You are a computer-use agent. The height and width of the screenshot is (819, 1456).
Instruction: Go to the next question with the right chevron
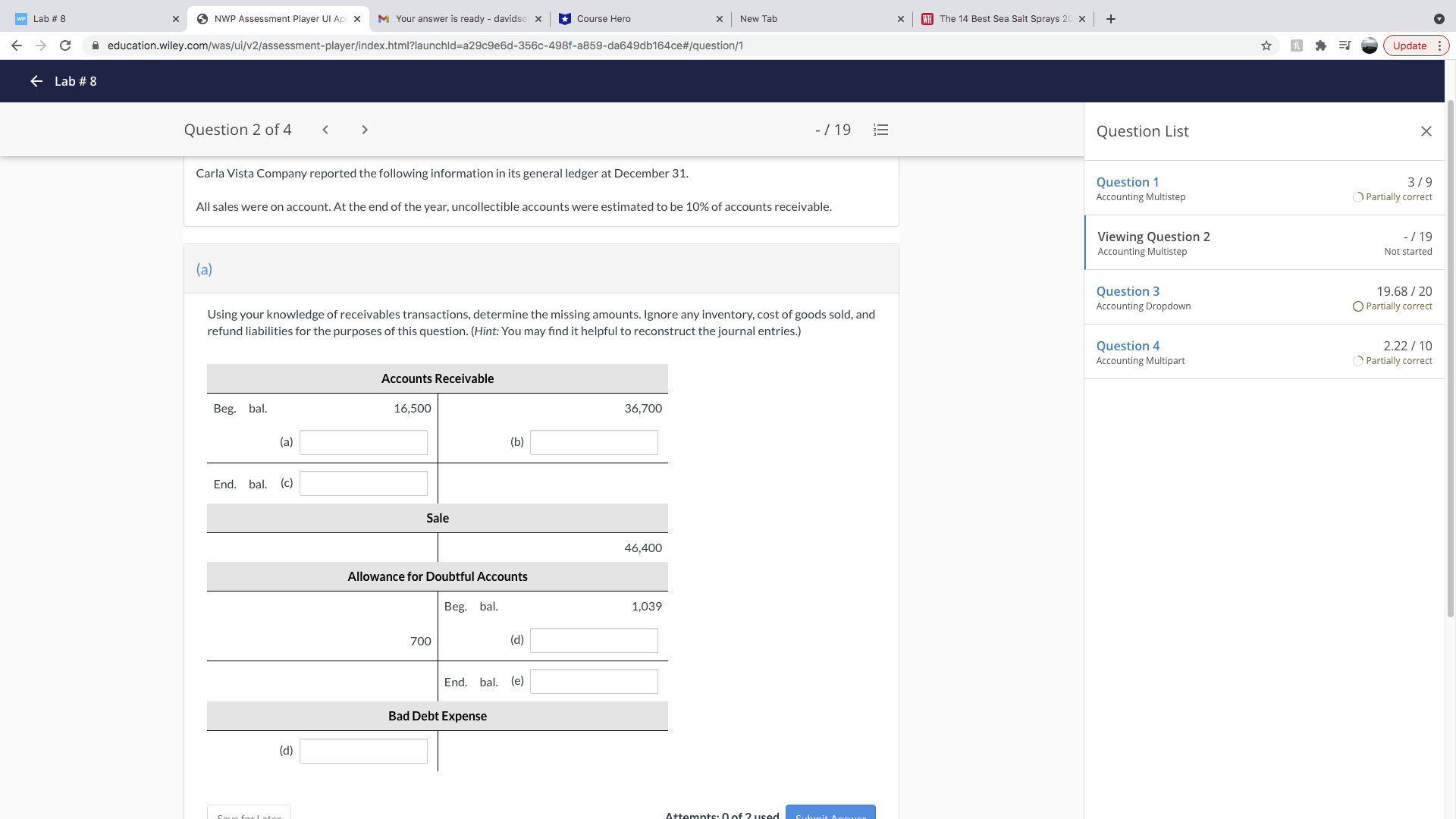365,130
